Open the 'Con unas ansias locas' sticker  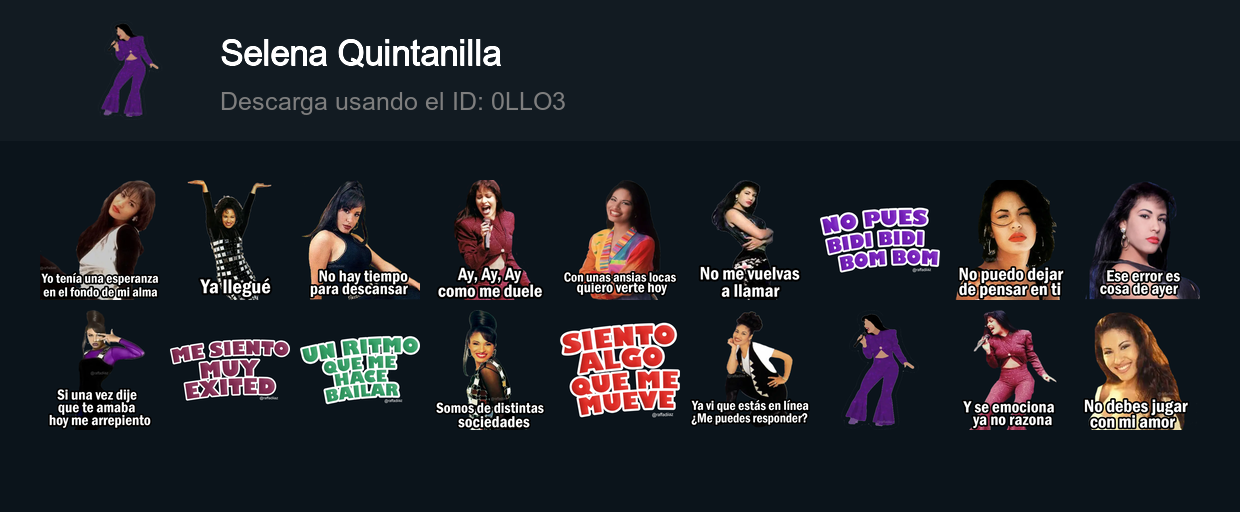pos(620,240)
